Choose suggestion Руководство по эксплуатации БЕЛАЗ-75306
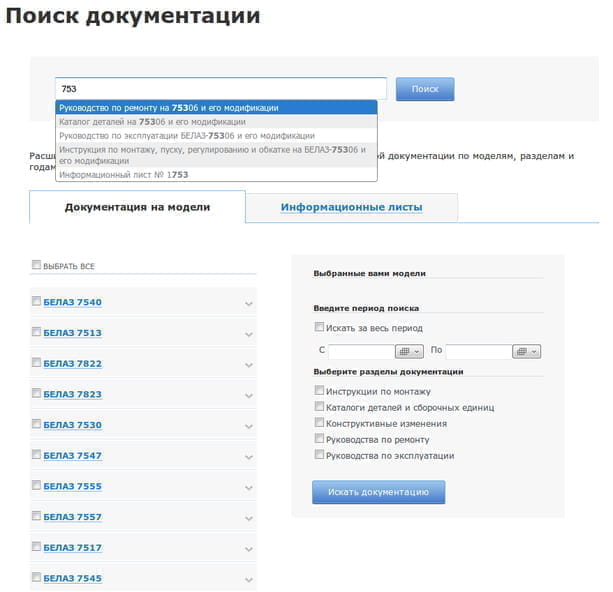613x592 pixels. click(x=216, y=136)
